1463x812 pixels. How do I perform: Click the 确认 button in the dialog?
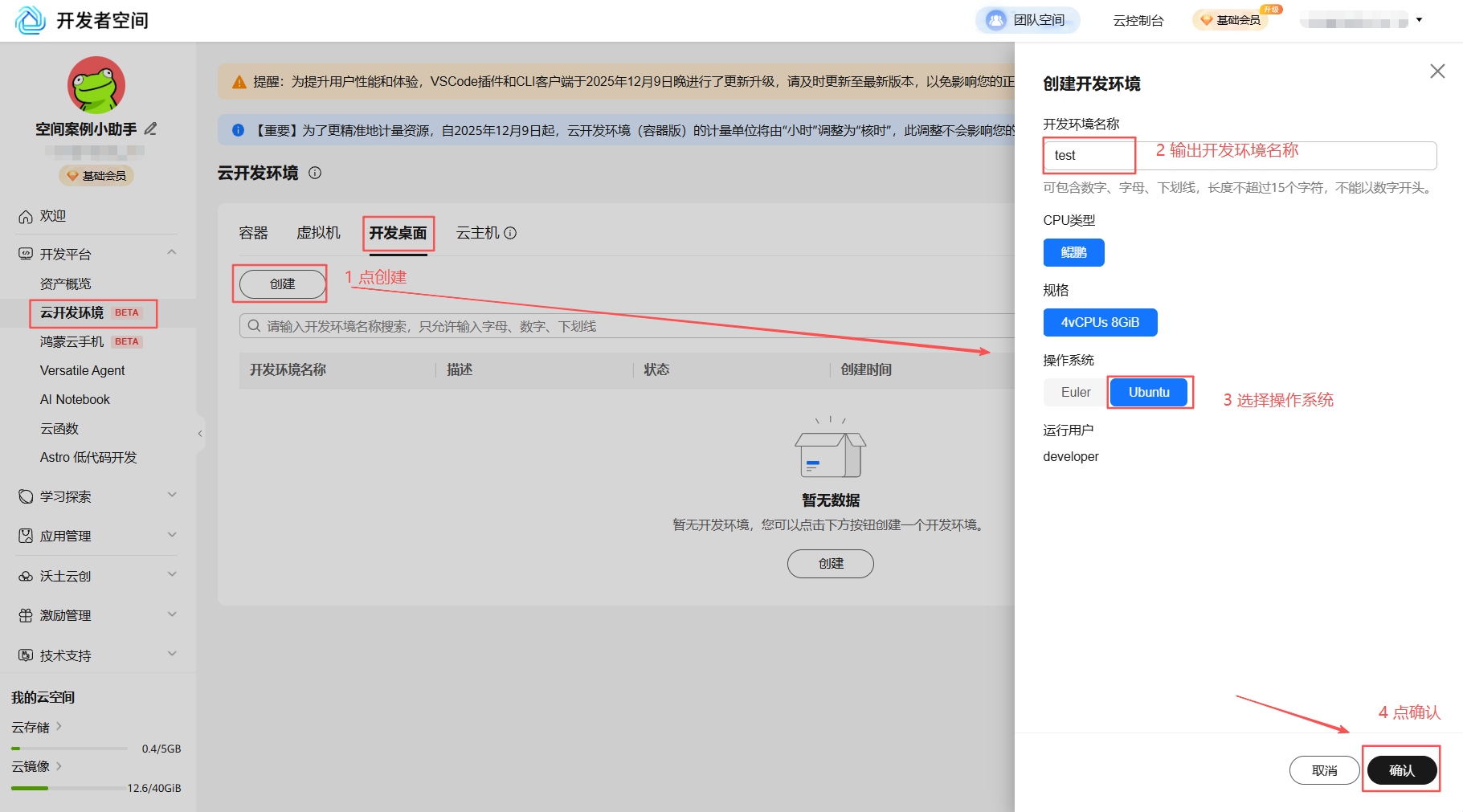(1401, 769)
